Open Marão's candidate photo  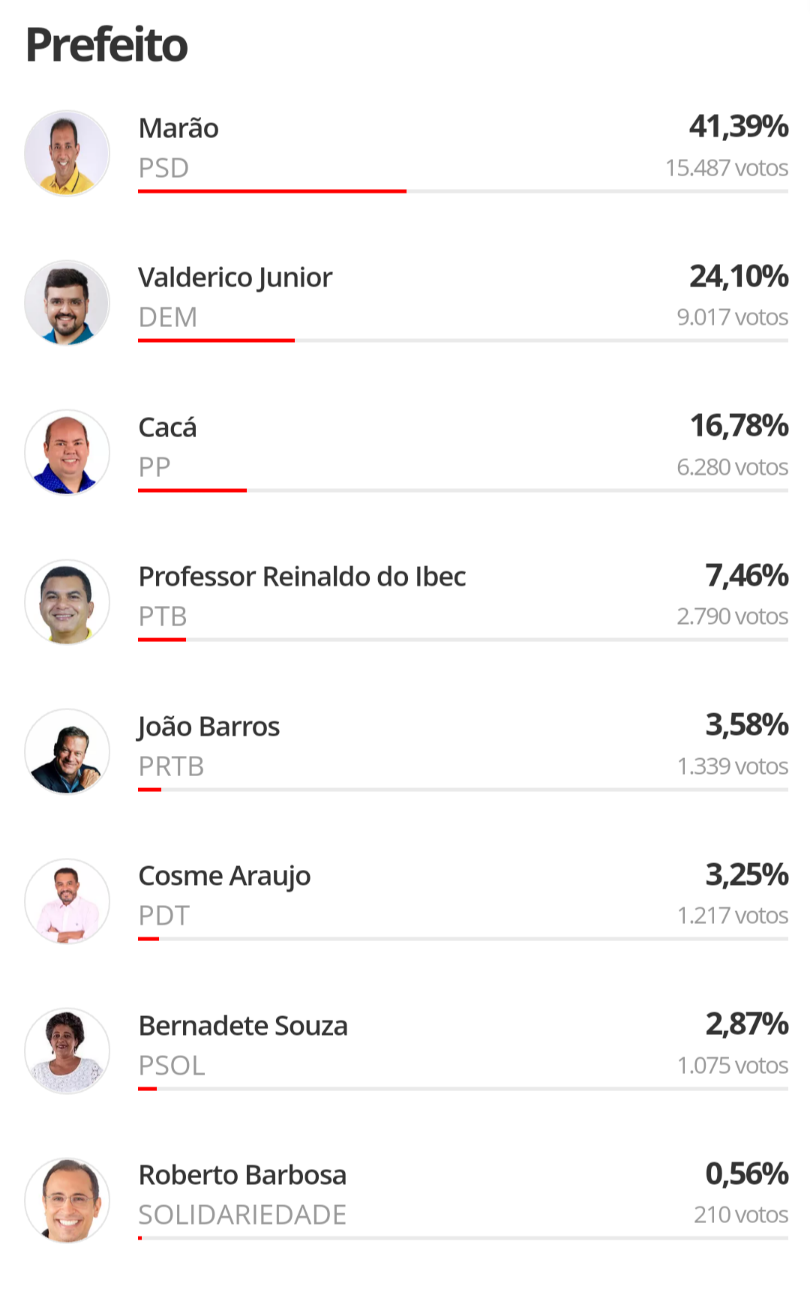(67, 153)
